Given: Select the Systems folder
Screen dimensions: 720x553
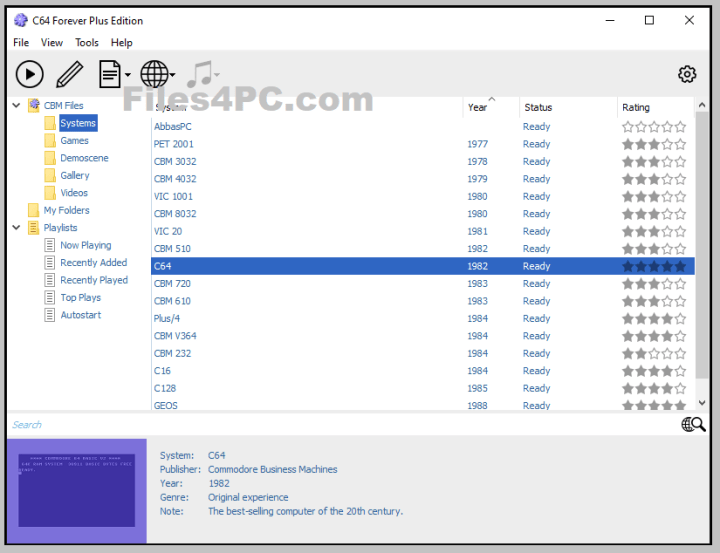Looking at the screenshot, I should click(x=78, y=123).
